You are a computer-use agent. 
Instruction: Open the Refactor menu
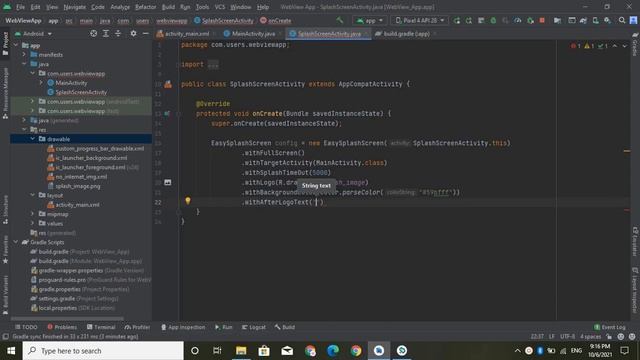[x=145, y=7]
